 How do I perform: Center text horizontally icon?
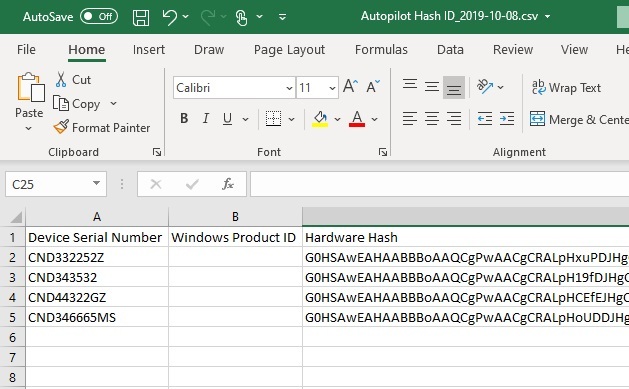tap(432, 119)
